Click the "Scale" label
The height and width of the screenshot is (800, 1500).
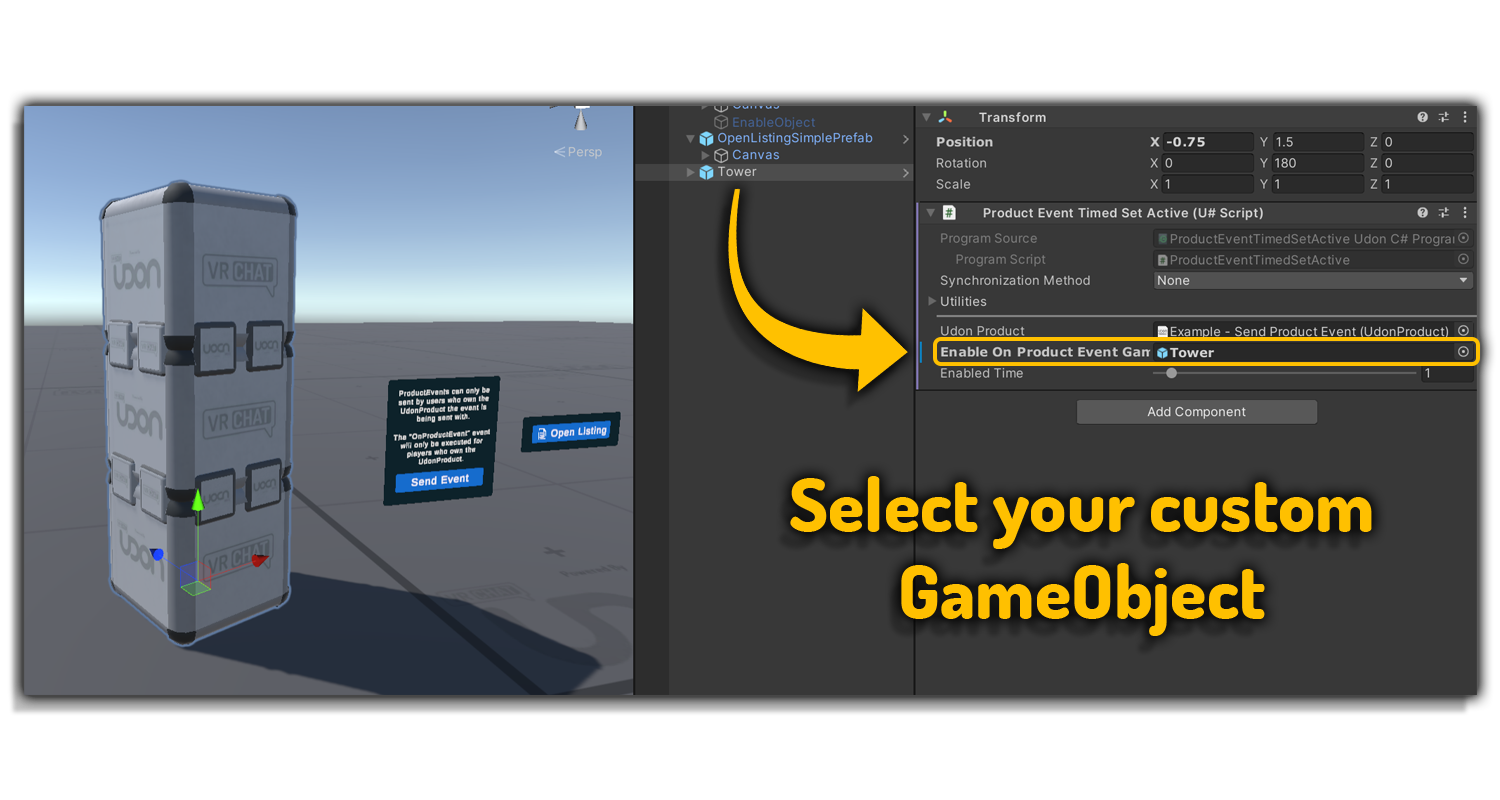pyautogui.click(x=953, y=184)
